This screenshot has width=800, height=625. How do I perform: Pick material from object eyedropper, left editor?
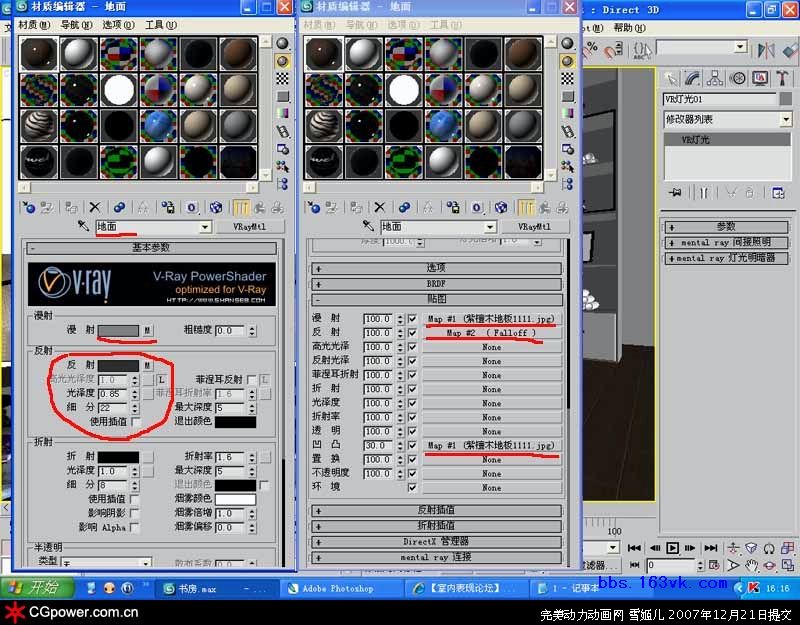pos(84,226)
